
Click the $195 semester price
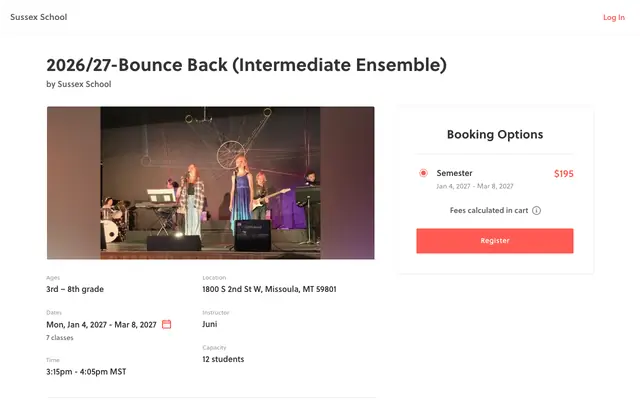click(x=564, y=174)
